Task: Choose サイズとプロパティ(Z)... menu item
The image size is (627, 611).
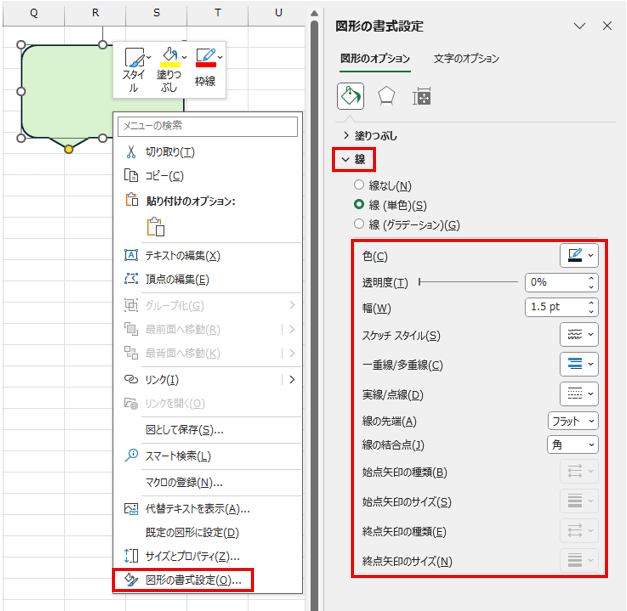Action: point(208,556)
